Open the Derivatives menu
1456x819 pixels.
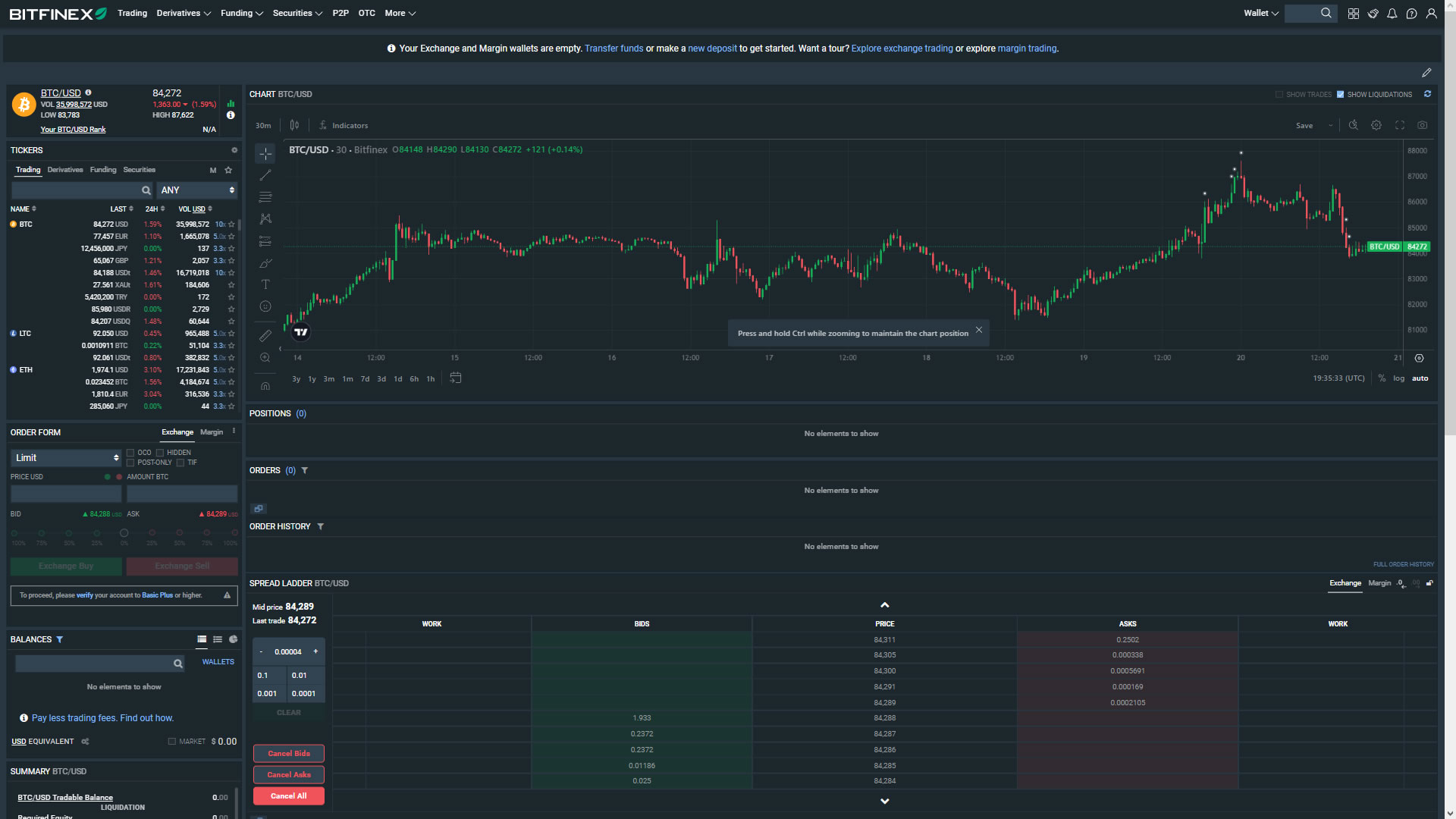tap(184, 13)
